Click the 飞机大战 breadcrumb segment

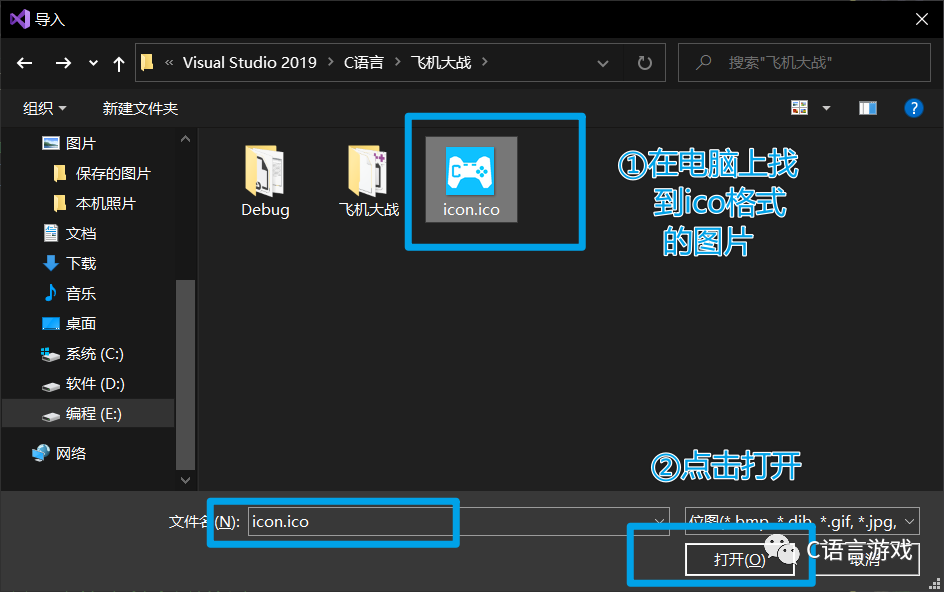pyautogui.click(x=441, y=63)
